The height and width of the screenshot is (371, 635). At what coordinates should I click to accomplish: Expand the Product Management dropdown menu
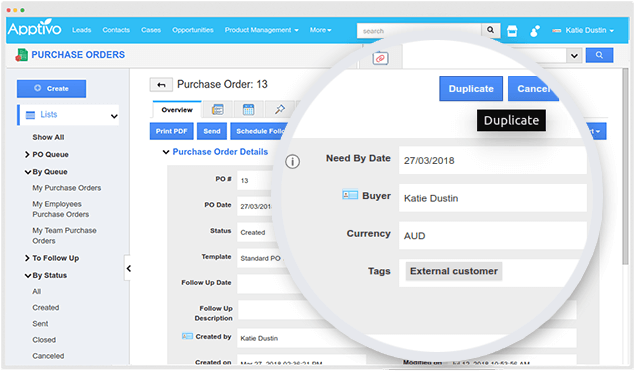coord(262,30)
